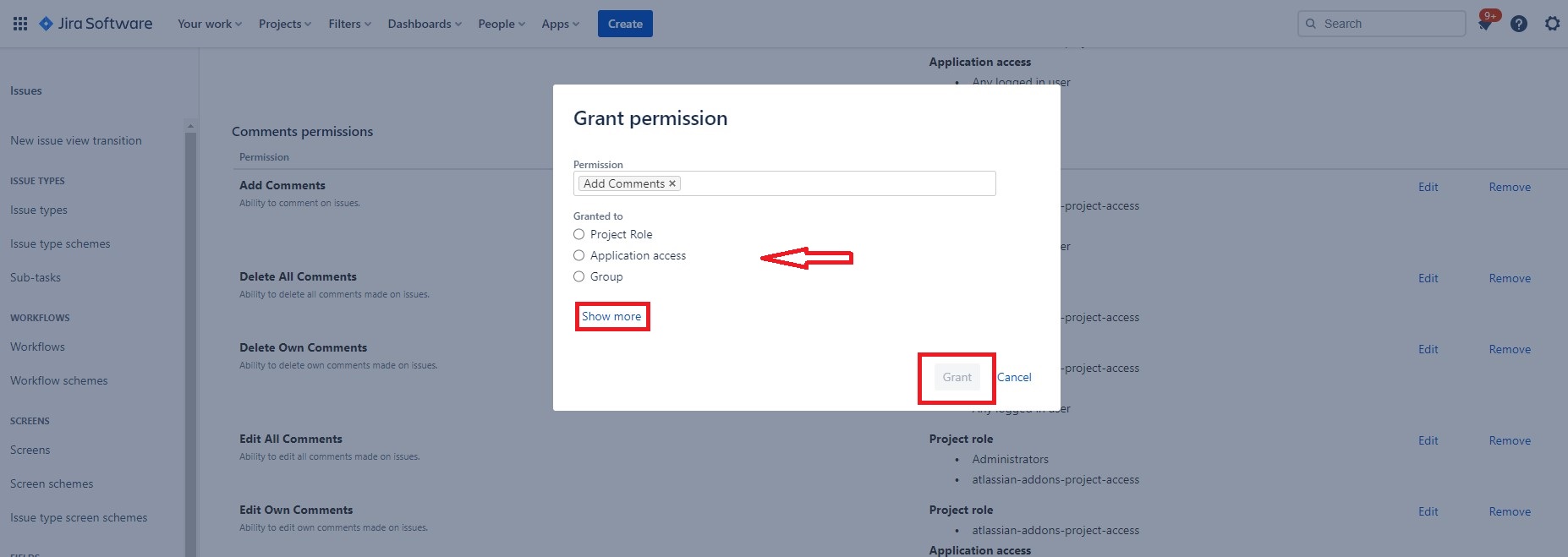Open the help question mark icon
The width and height of the screenshot is (1568, 557).
pyautogui.click(x=1519, y=24)
